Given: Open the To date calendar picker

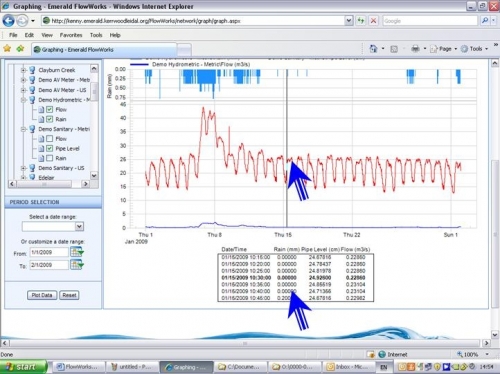Looking at the screenshot, I should 77,265.
